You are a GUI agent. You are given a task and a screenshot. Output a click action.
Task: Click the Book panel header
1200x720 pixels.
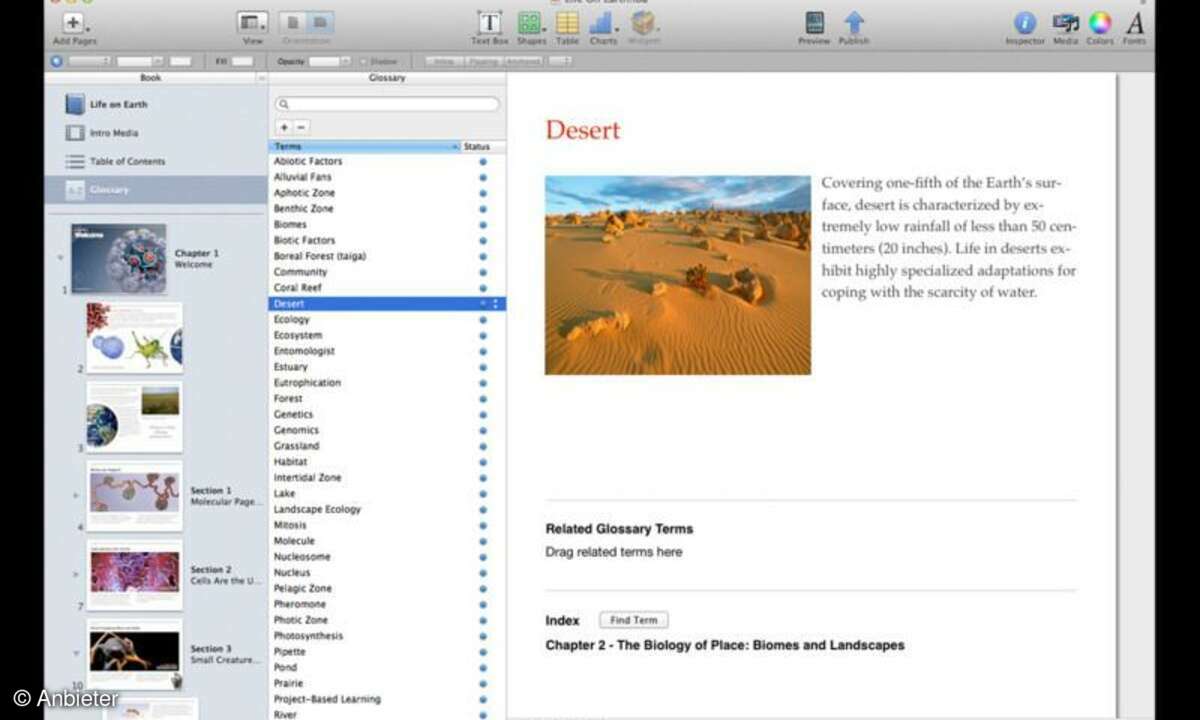(150, 77)
